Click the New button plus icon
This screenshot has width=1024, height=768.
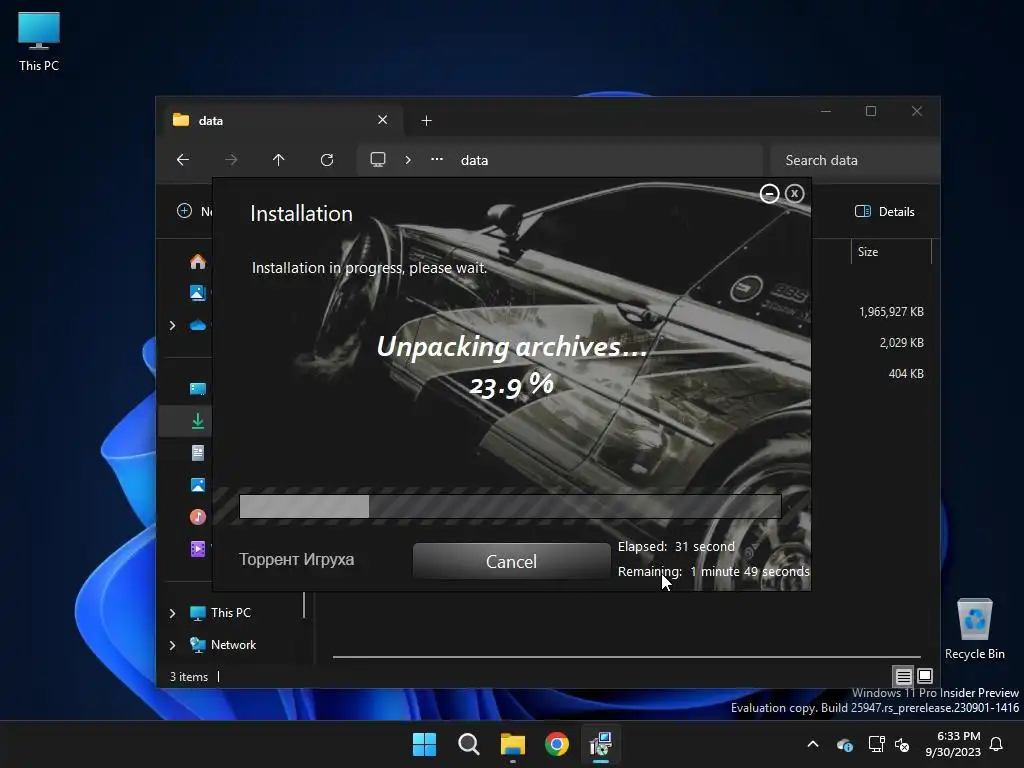coord(185,211)
